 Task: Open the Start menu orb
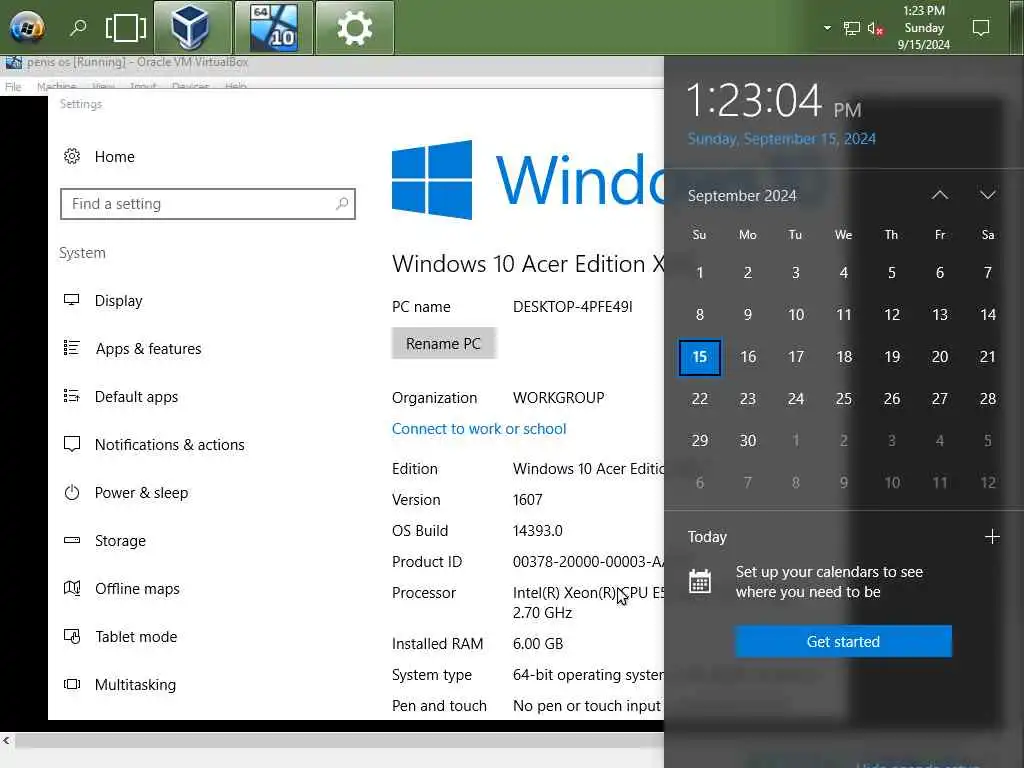(26, 27)
